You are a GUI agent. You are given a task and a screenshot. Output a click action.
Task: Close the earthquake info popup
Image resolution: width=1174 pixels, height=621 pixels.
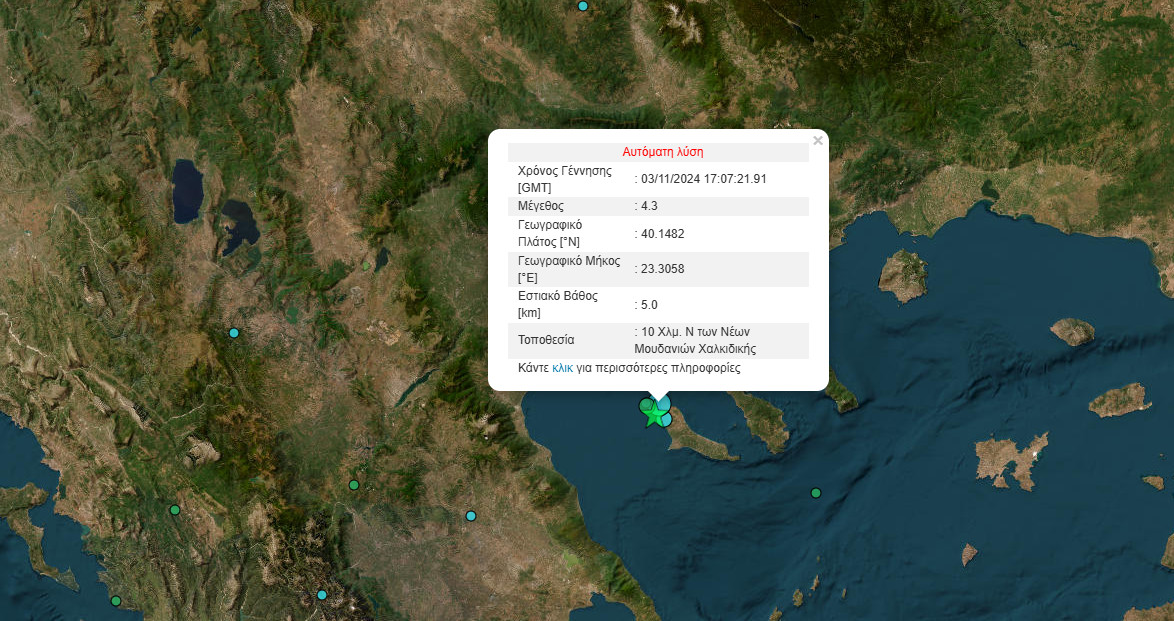(818, 141)
